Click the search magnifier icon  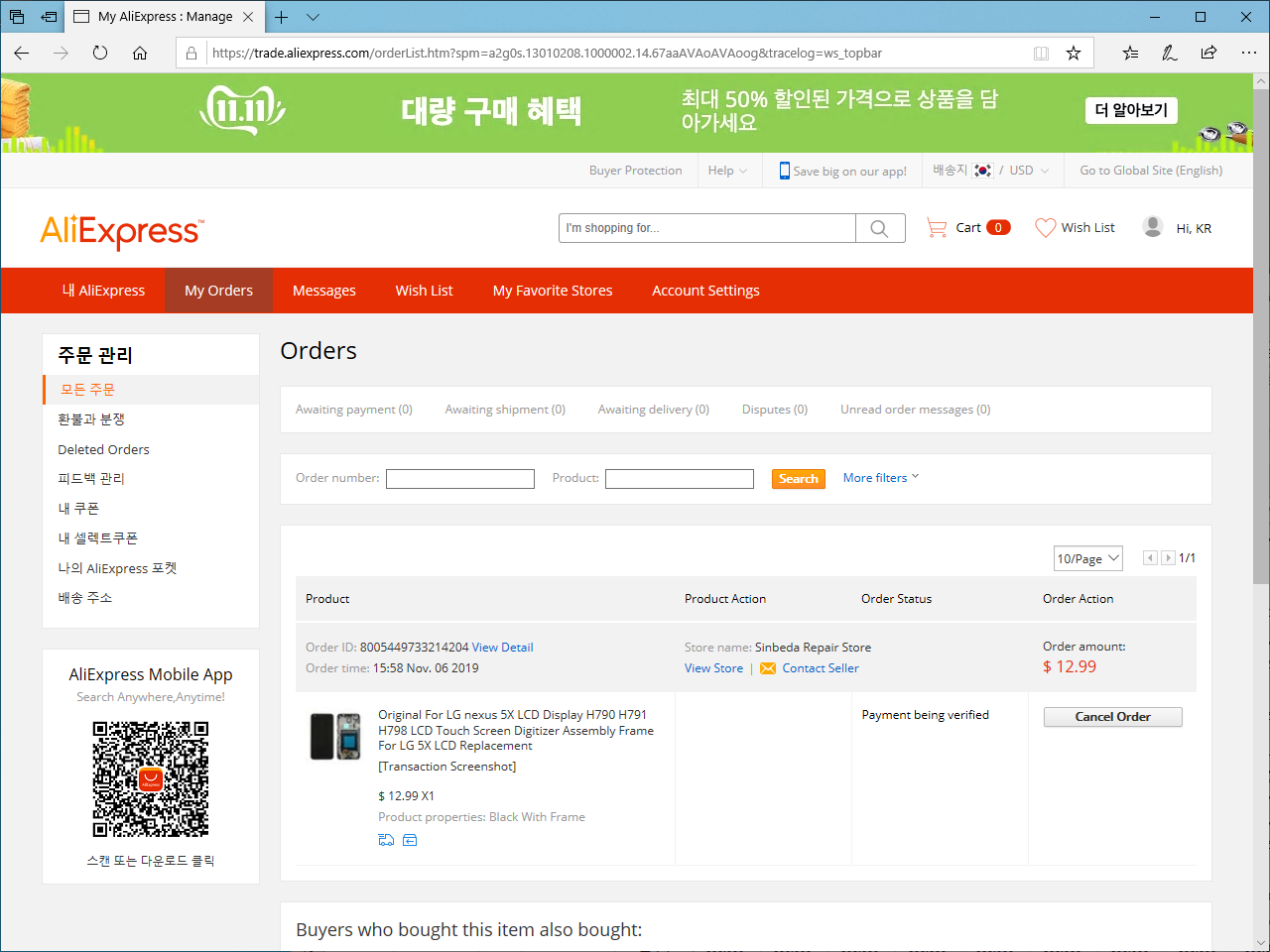coord(880,228)
